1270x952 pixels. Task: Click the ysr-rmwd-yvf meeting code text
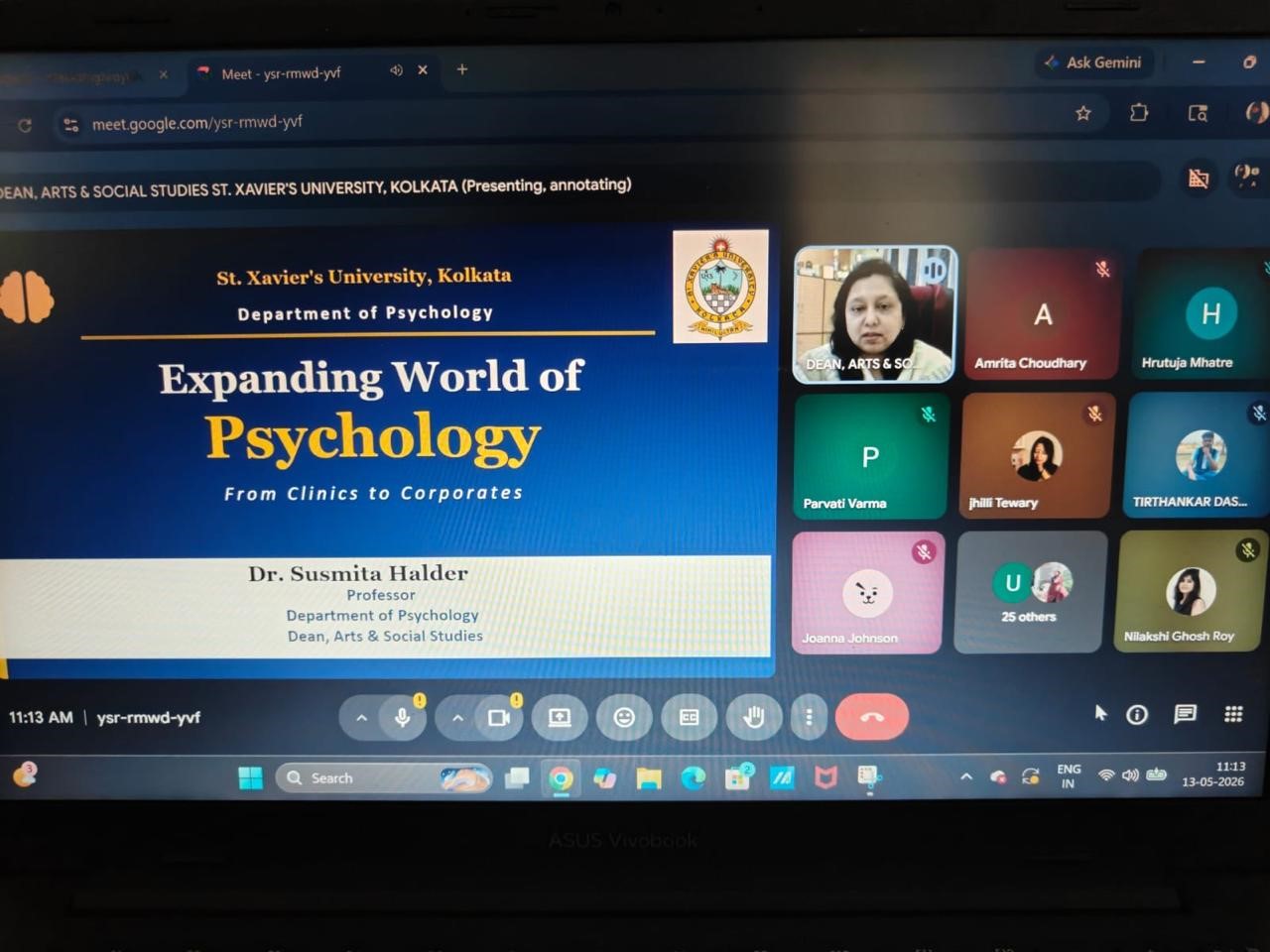pyautogui.click(x=149, y=717)
